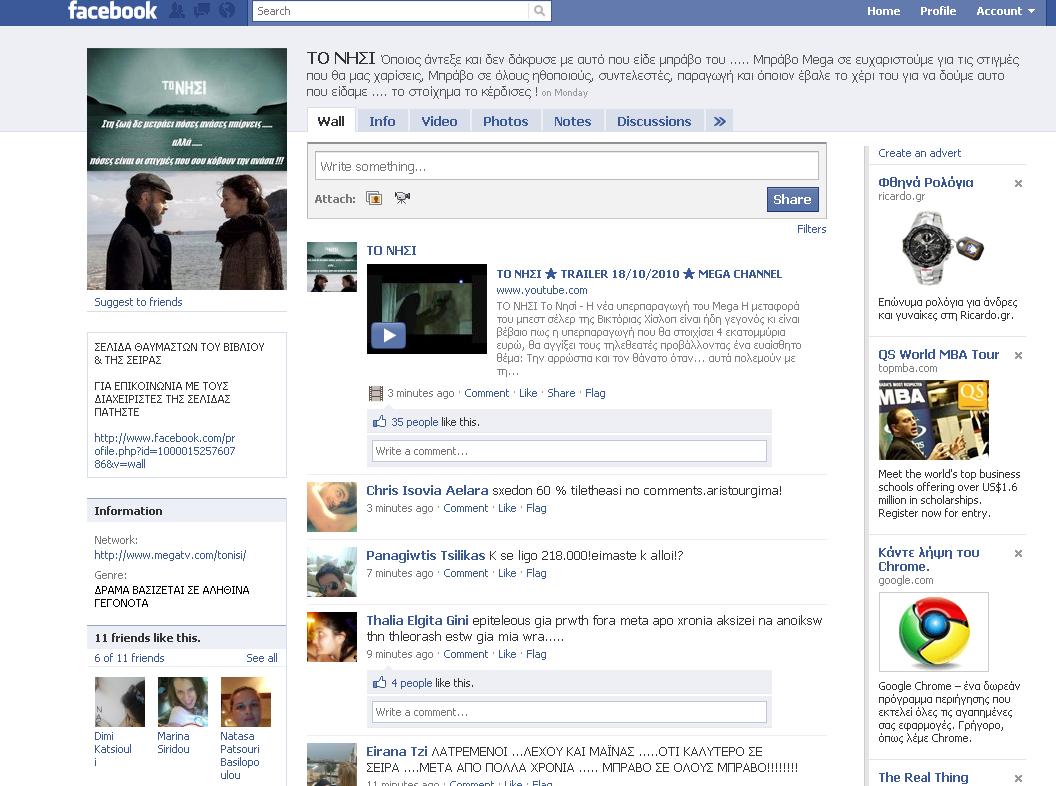
Task: Close the Φθηνά Ρολόγια advert
Action: tap(1018, 184)
